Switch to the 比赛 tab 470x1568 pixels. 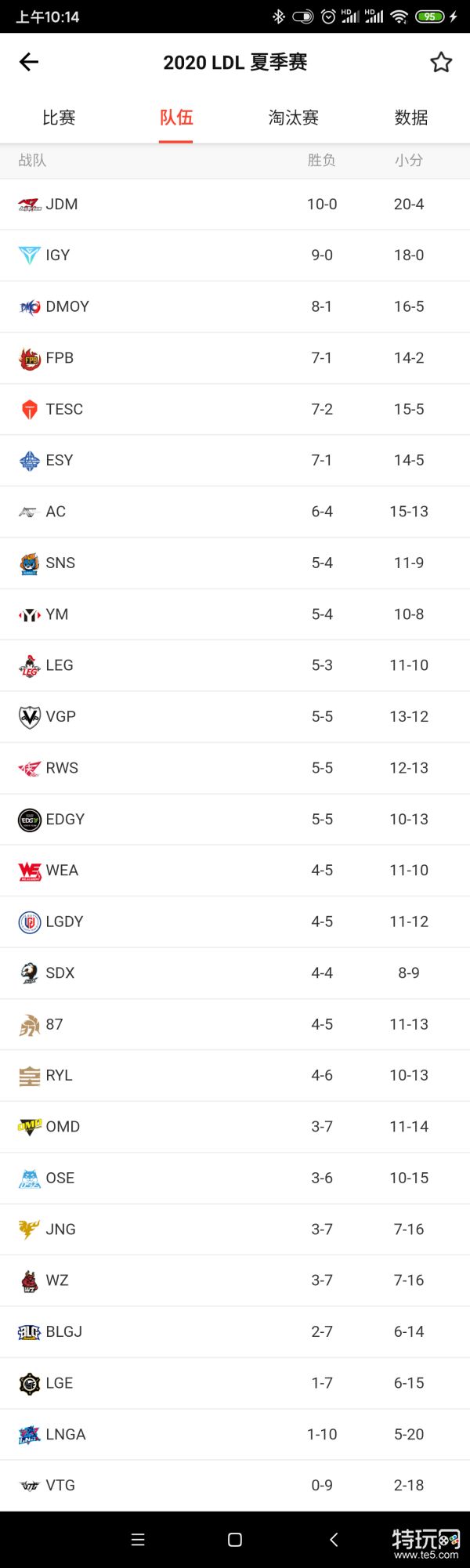(x=59, y=118)
